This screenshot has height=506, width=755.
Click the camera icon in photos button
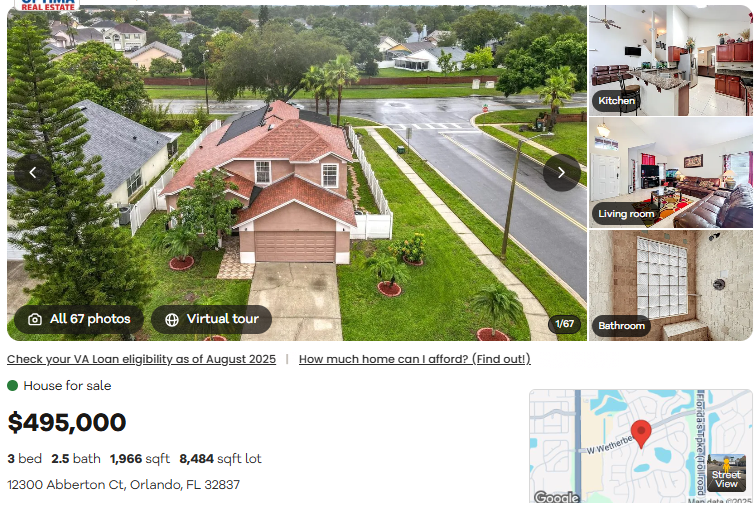pyautogui.click(x=35, y=320)
